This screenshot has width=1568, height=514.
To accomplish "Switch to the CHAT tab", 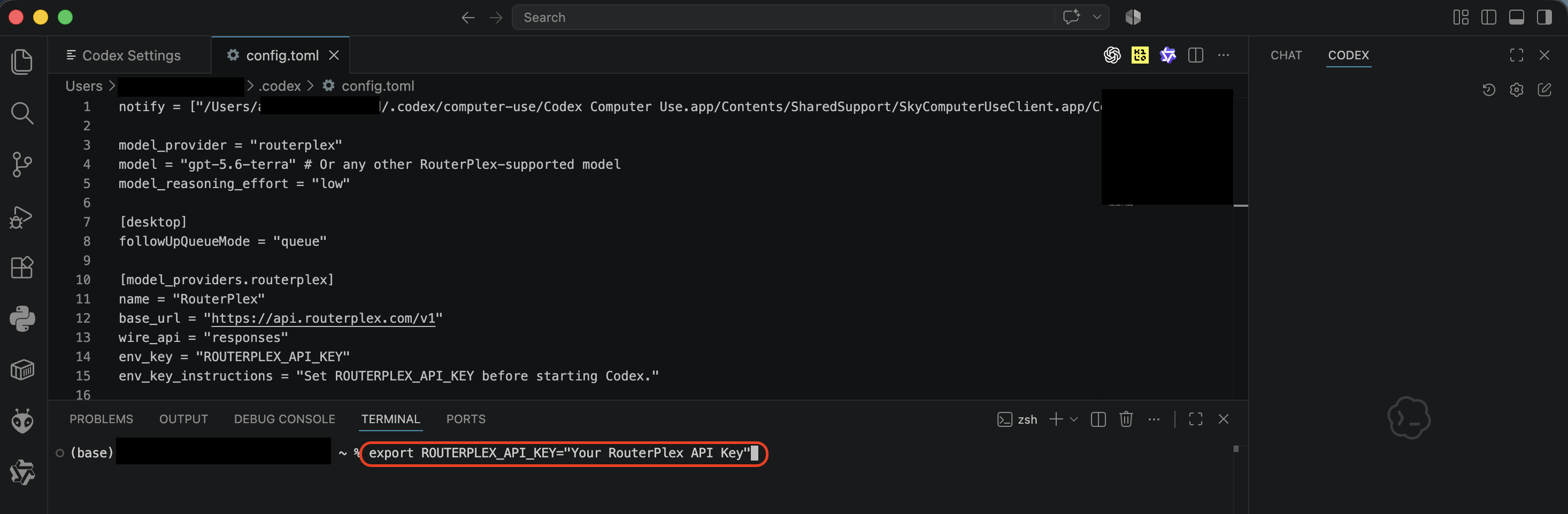I will 1286,56.
